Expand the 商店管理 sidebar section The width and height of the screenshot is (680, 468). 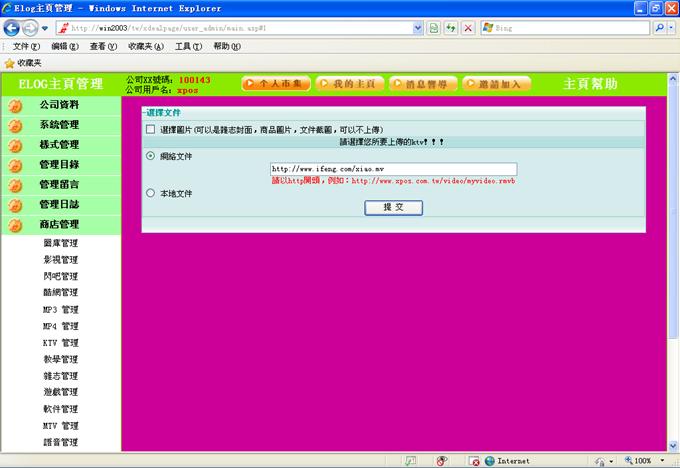pyautogui.click(x=59, y=225)
